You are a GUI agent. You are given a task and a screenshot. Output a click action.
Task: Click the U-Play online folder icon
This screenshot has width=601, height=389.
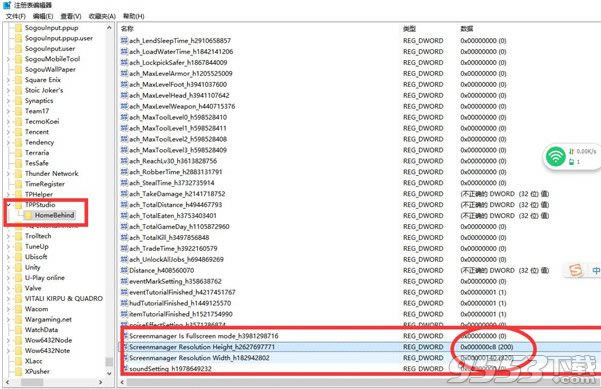pyautogui.click(x=18, y=278)
